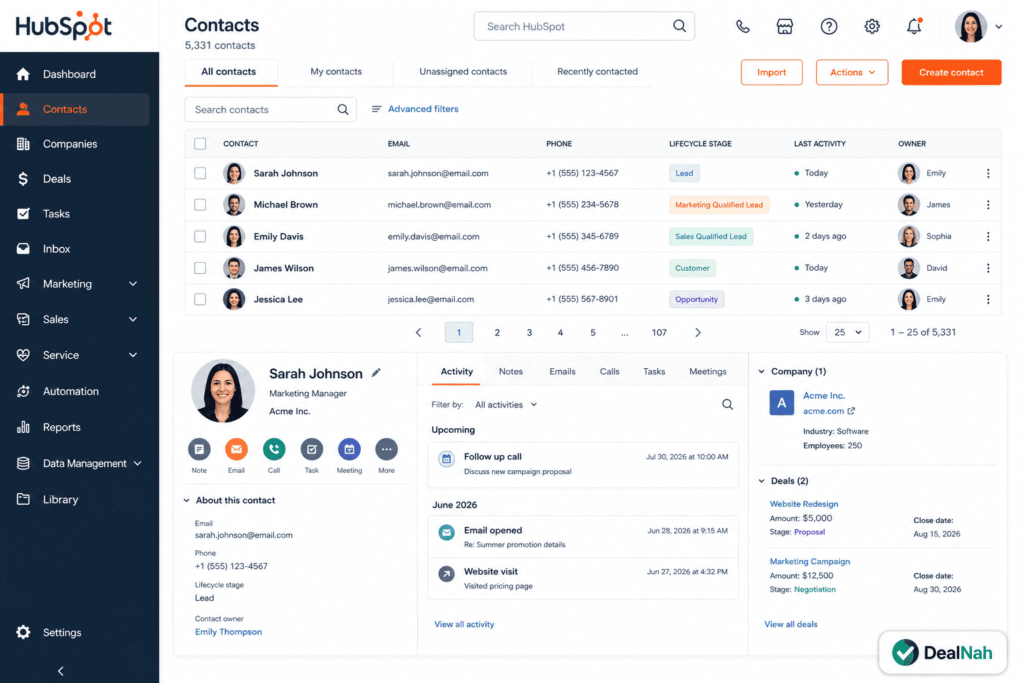Open the Notes tab
Screen dimensions: 1024x683
[511, 372]
